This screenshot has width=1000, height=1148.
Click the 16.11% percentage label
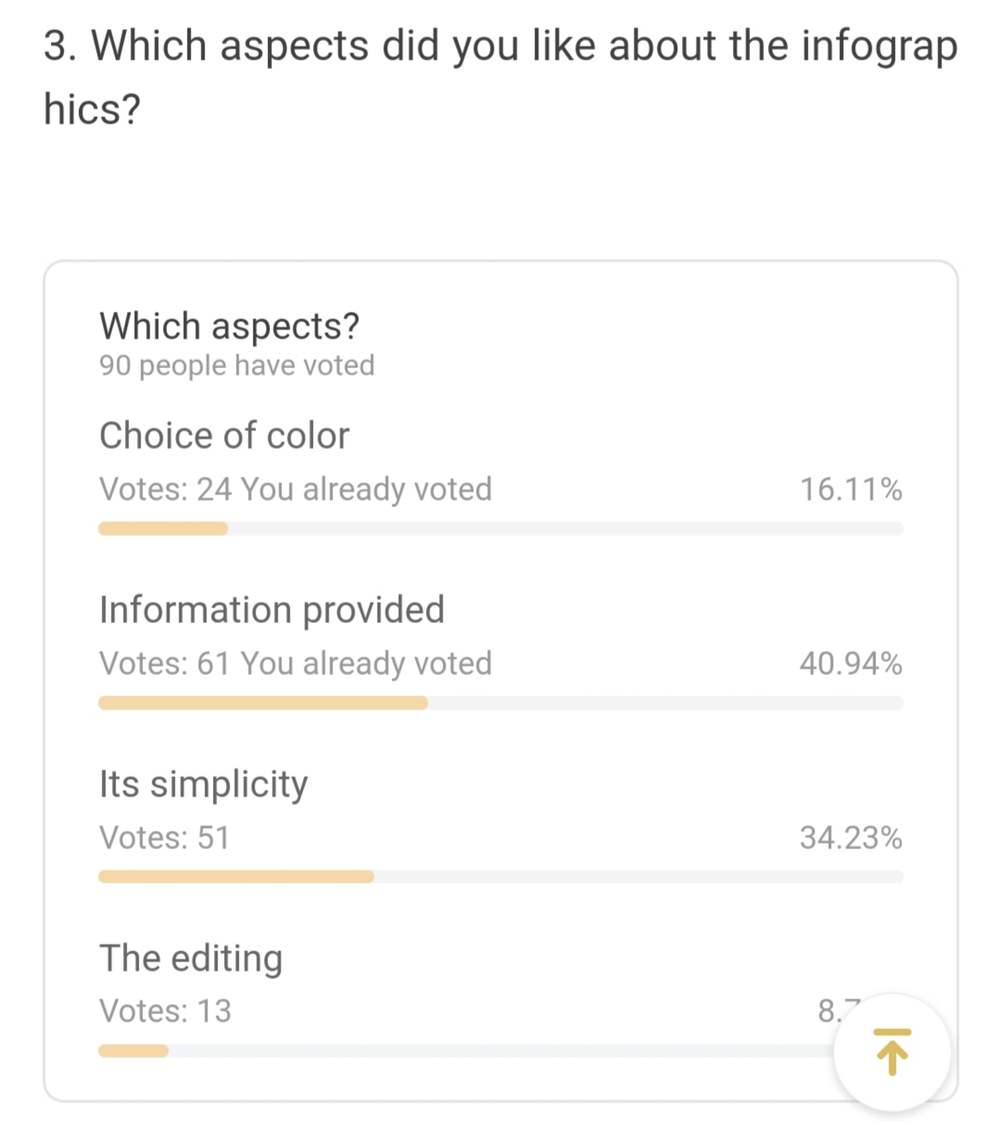pyautogui.click(x=851, y=488)
